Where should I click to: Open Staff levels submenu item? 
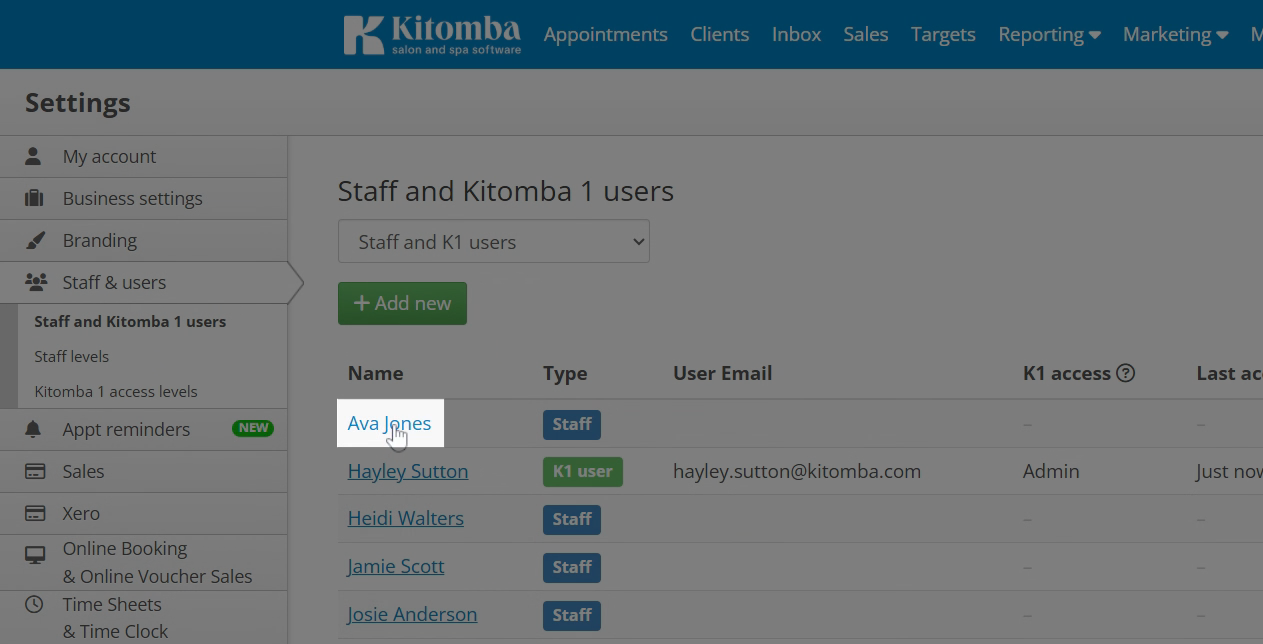coord(71,356)
